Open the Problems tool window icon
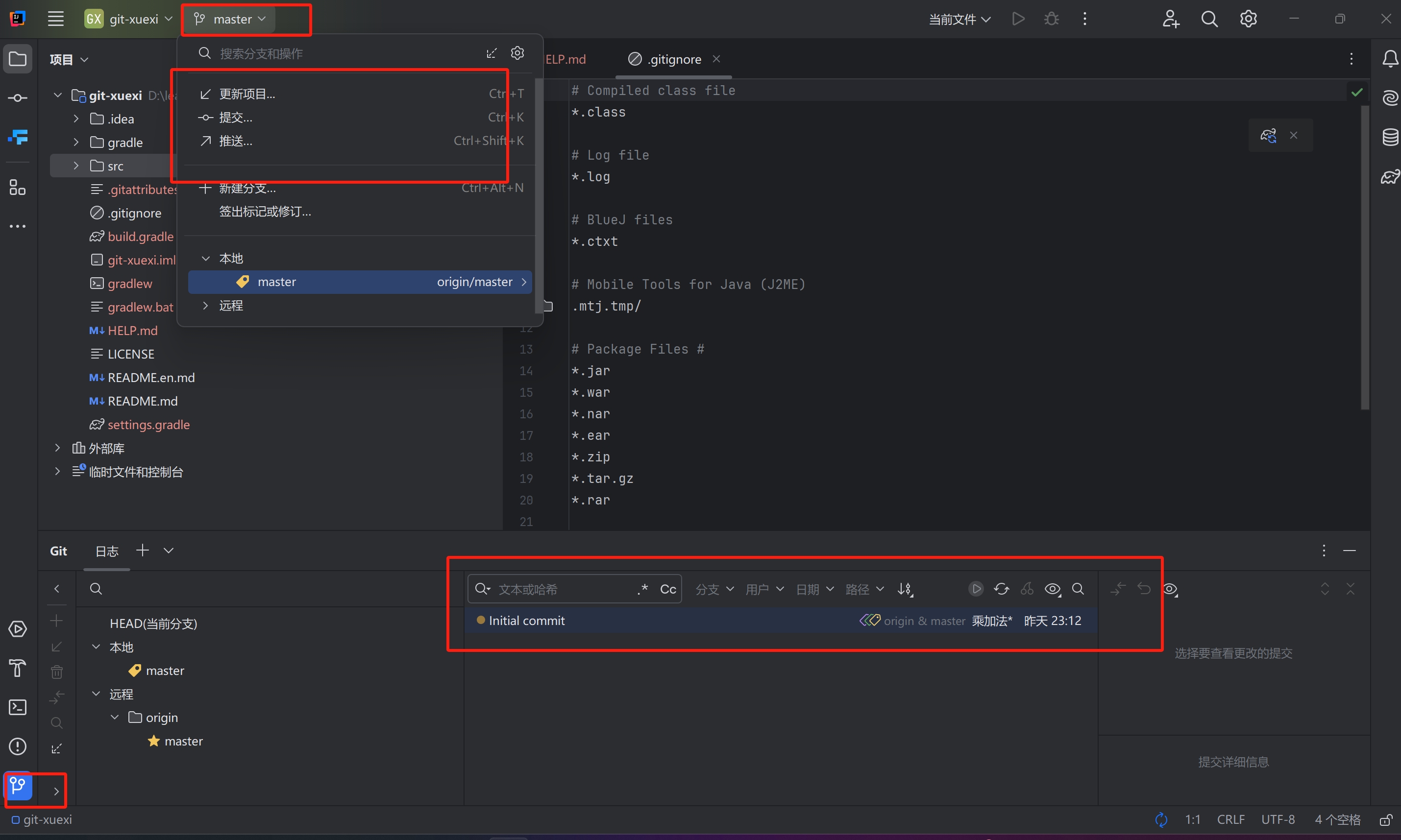Image resolution: width=1401 pixels, height=840 pixels. (x=18, y=746)
